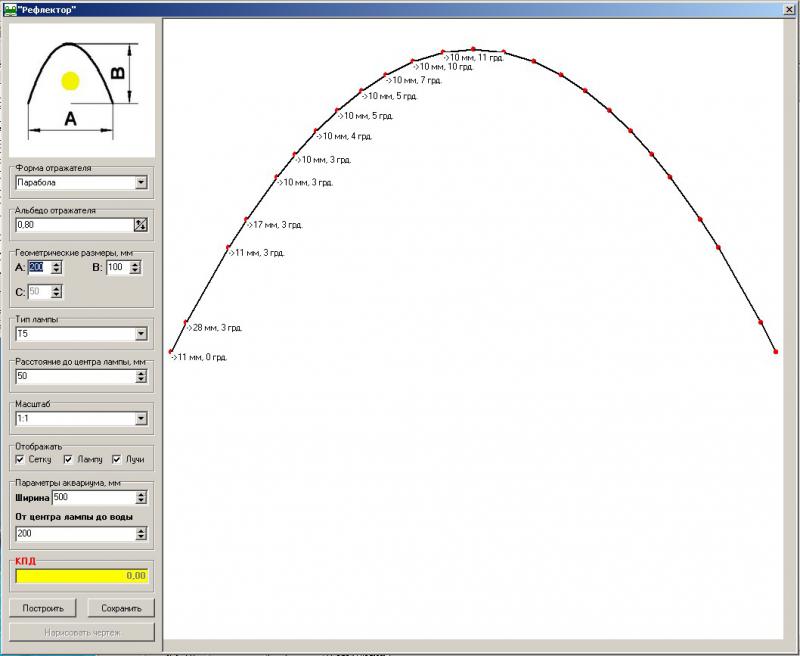The height and width of the screenshot is (656, 800).
Task: Click the Сохранить button
Action: coord(120,607)
